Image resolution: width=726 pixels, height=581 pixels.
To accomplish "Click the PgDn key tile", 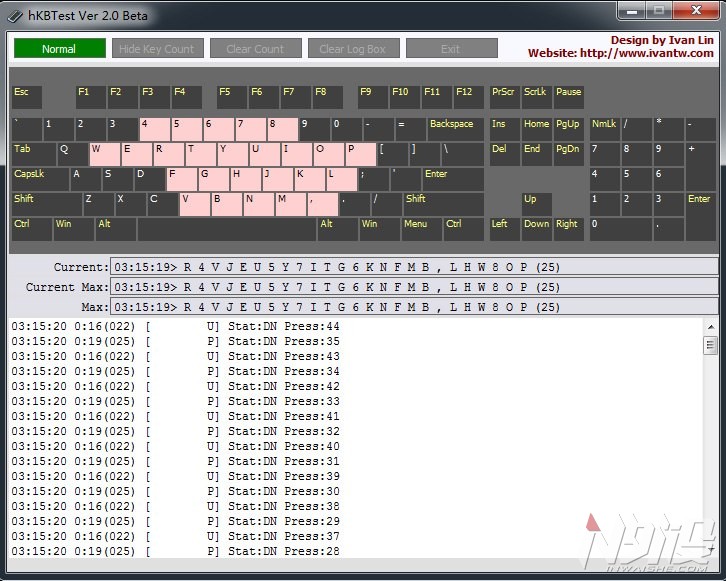I will coord(569,154).
